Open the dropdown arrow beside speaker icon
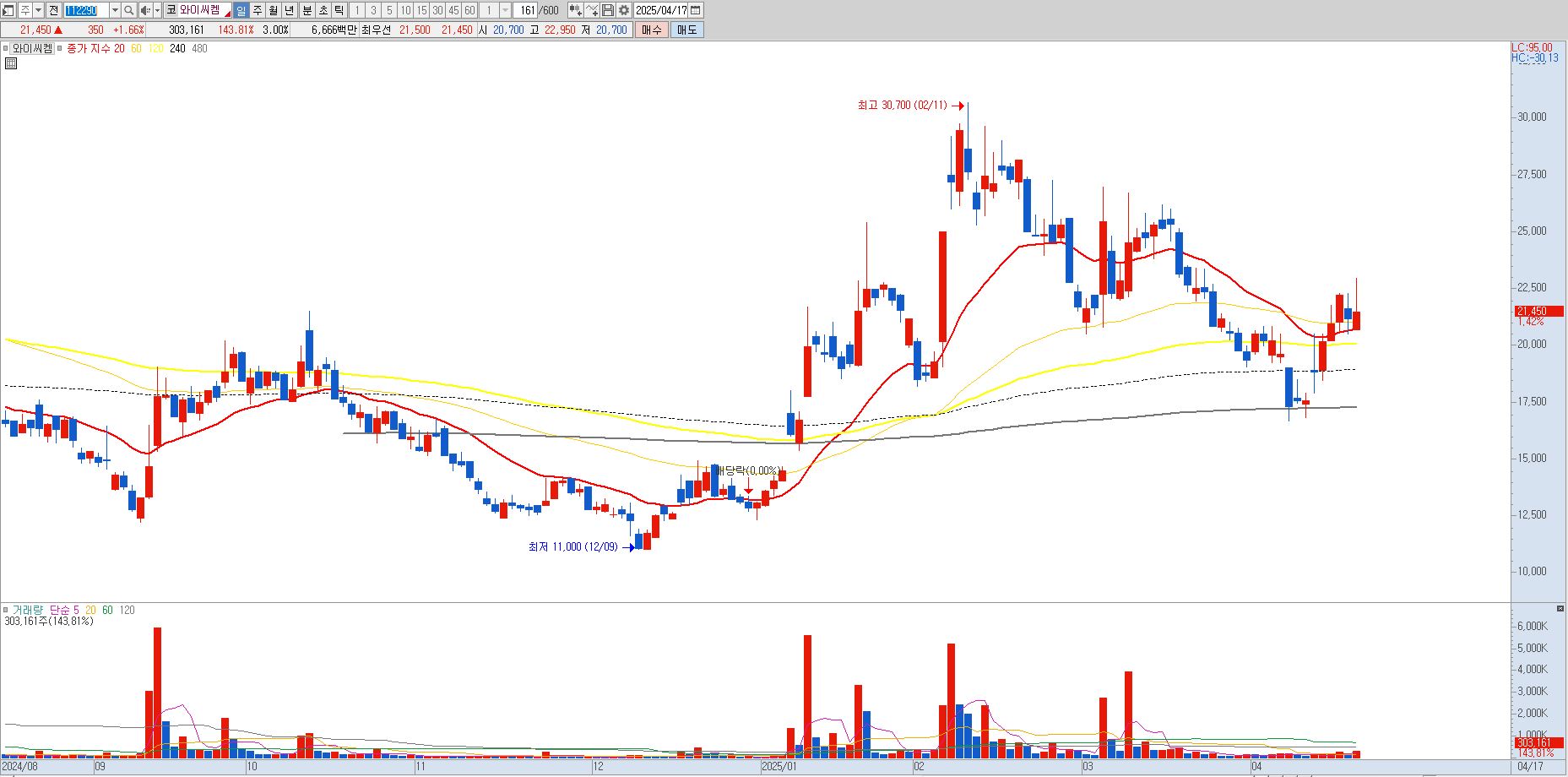Image resolution: width=1568 pixels, height=777 pixels. 157,10
